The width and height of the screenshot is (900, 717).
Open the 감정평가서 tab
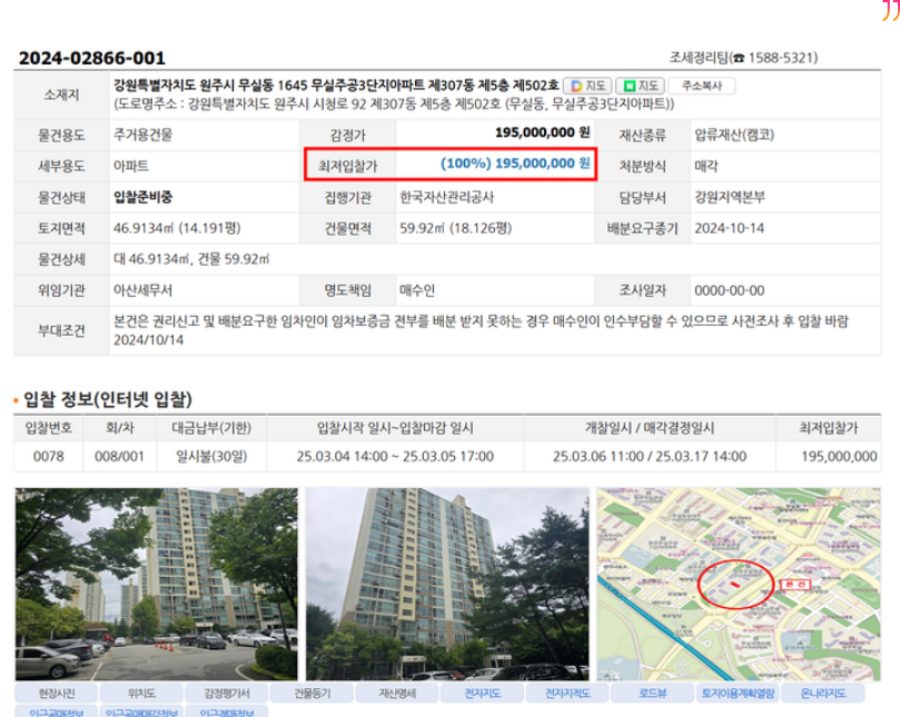point(226,693)
